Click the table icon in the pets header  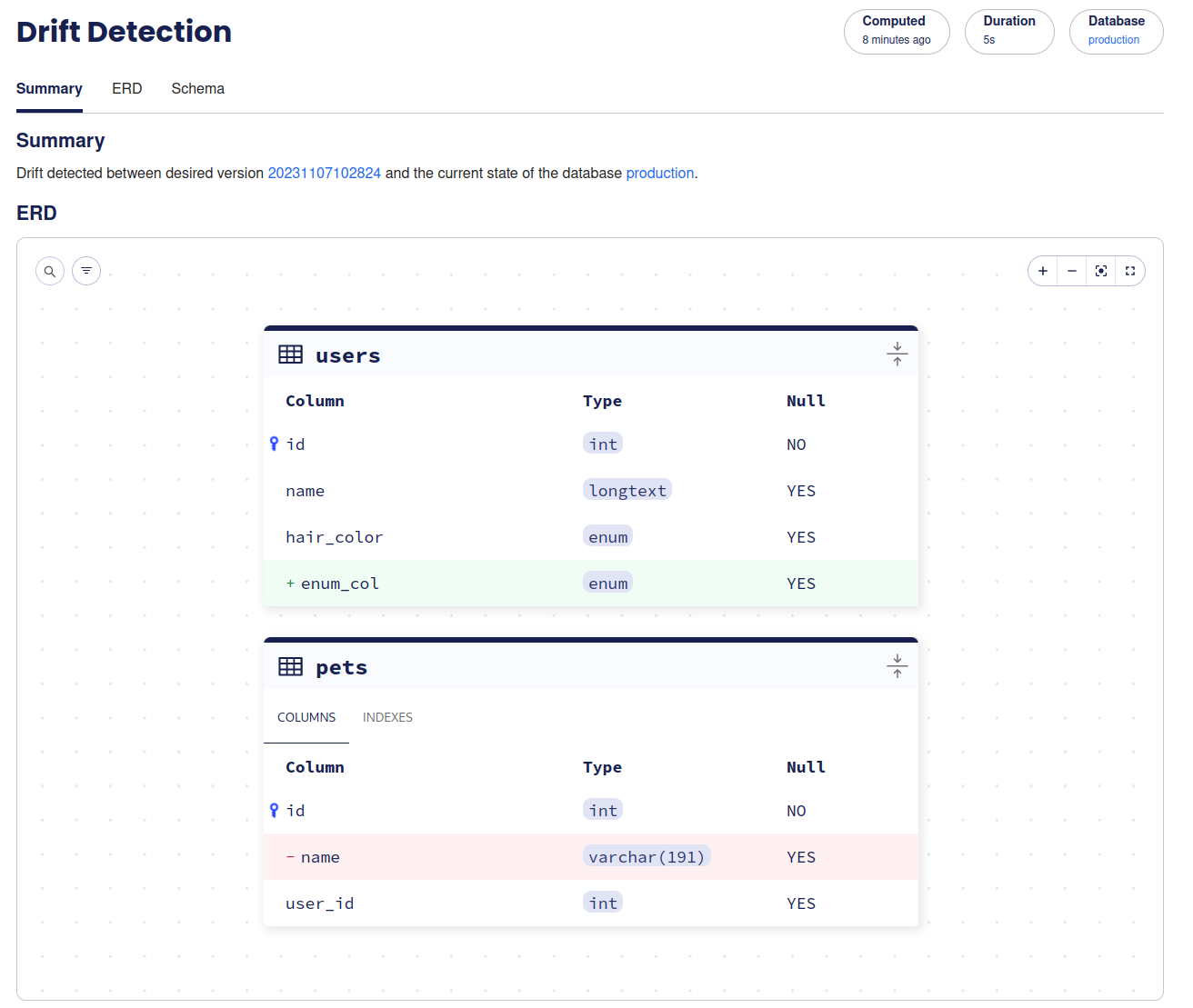(x=290, y=666)
